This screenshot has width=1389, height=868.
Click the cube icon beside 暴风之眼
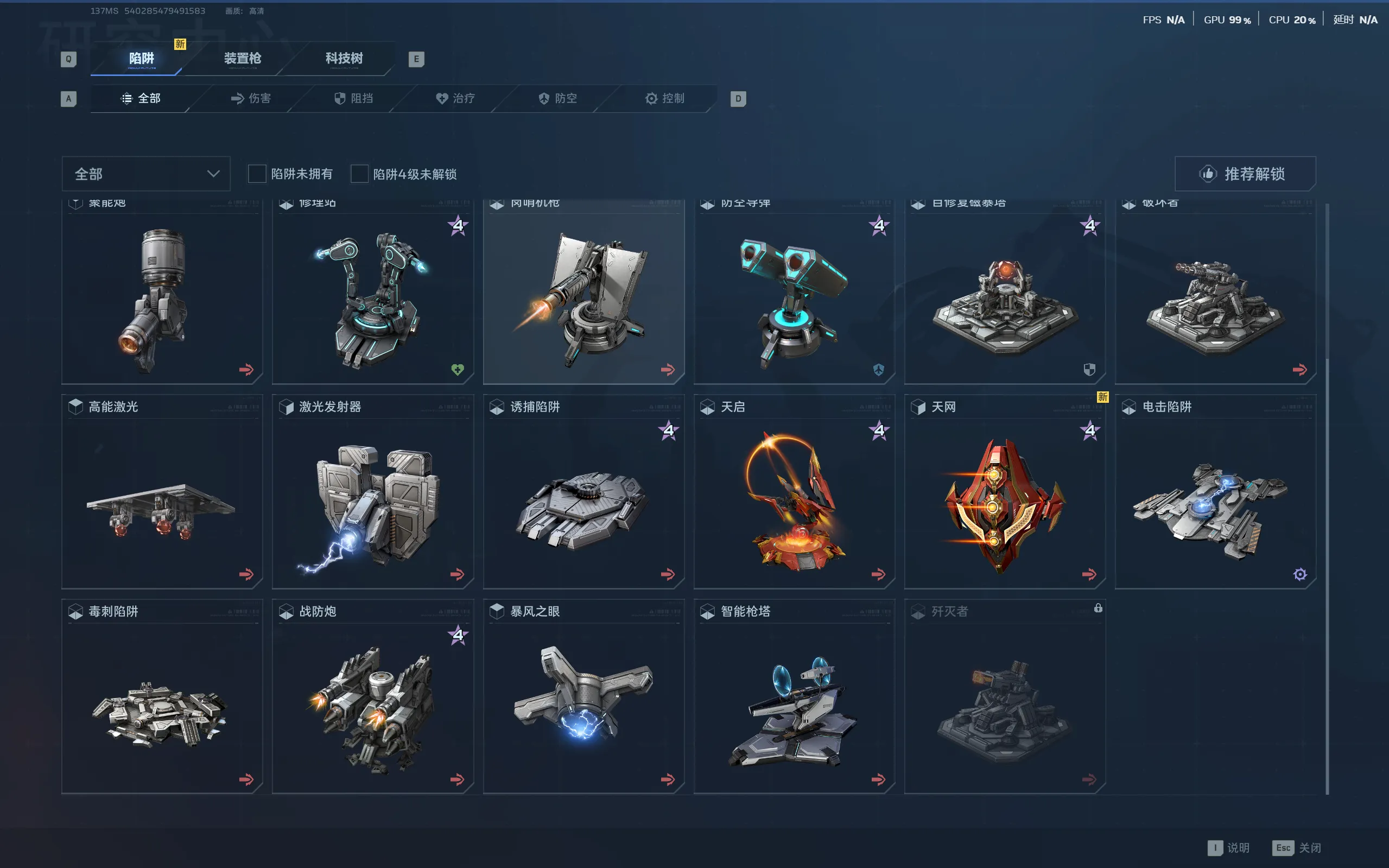coord(497,611)
